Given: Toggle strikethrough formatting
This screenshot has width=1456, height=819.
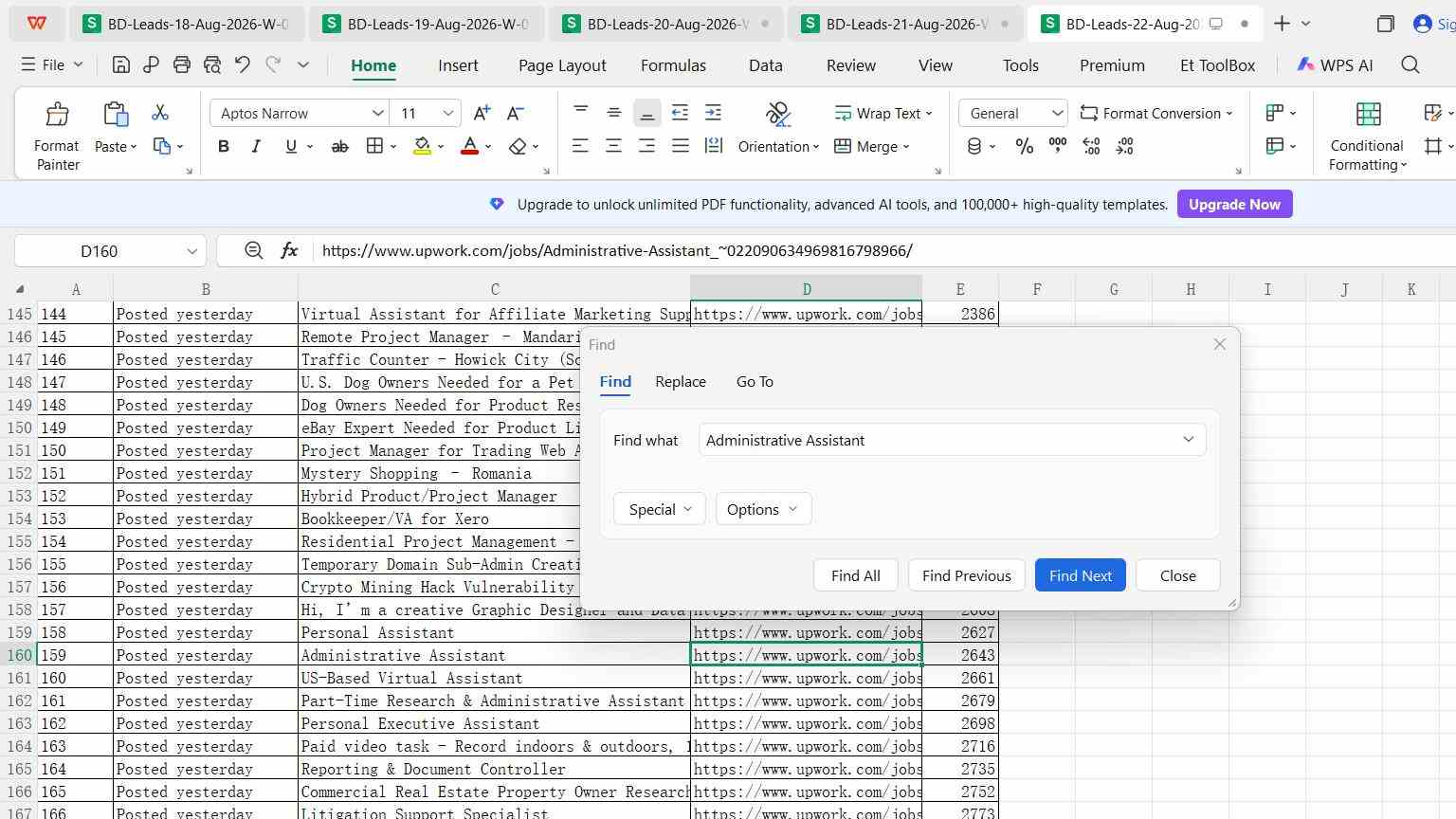Looking at the screenshot, I should tap(339, 146).
